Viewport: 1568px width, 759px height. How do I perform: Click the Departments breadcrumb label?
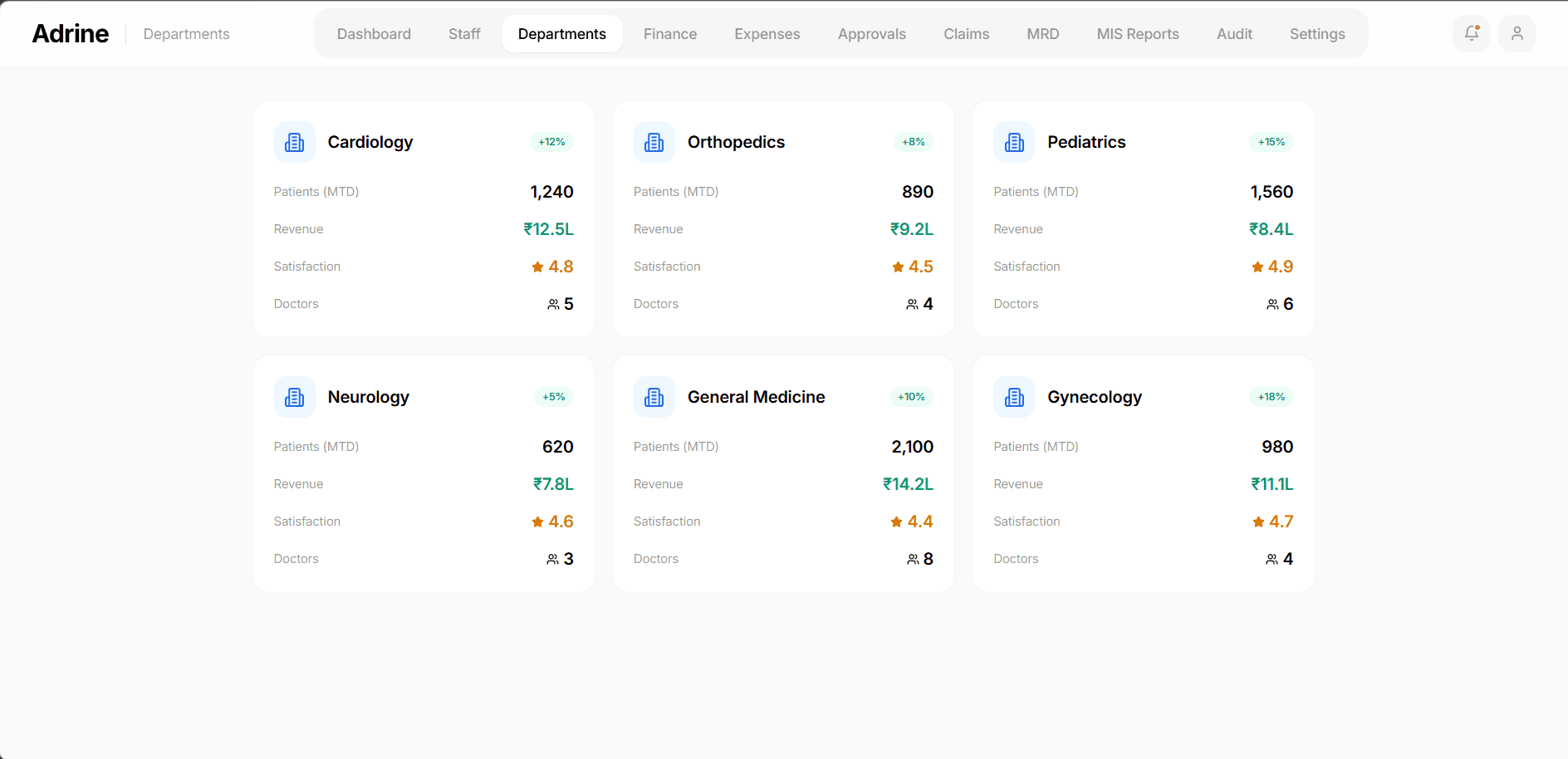pos(185,33)
